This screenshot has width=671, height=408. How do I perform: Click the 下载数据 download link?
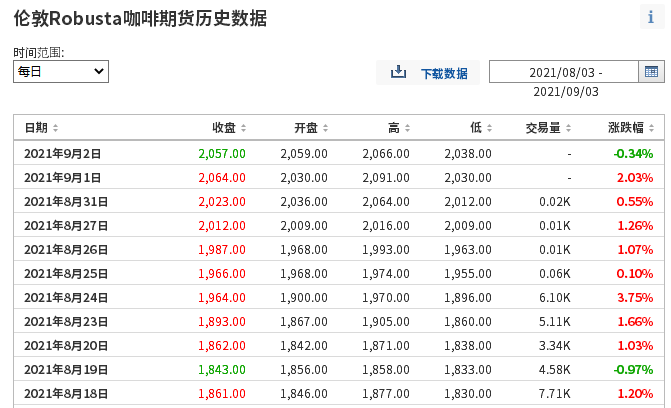pyautogui.click(x=444, y=73)
